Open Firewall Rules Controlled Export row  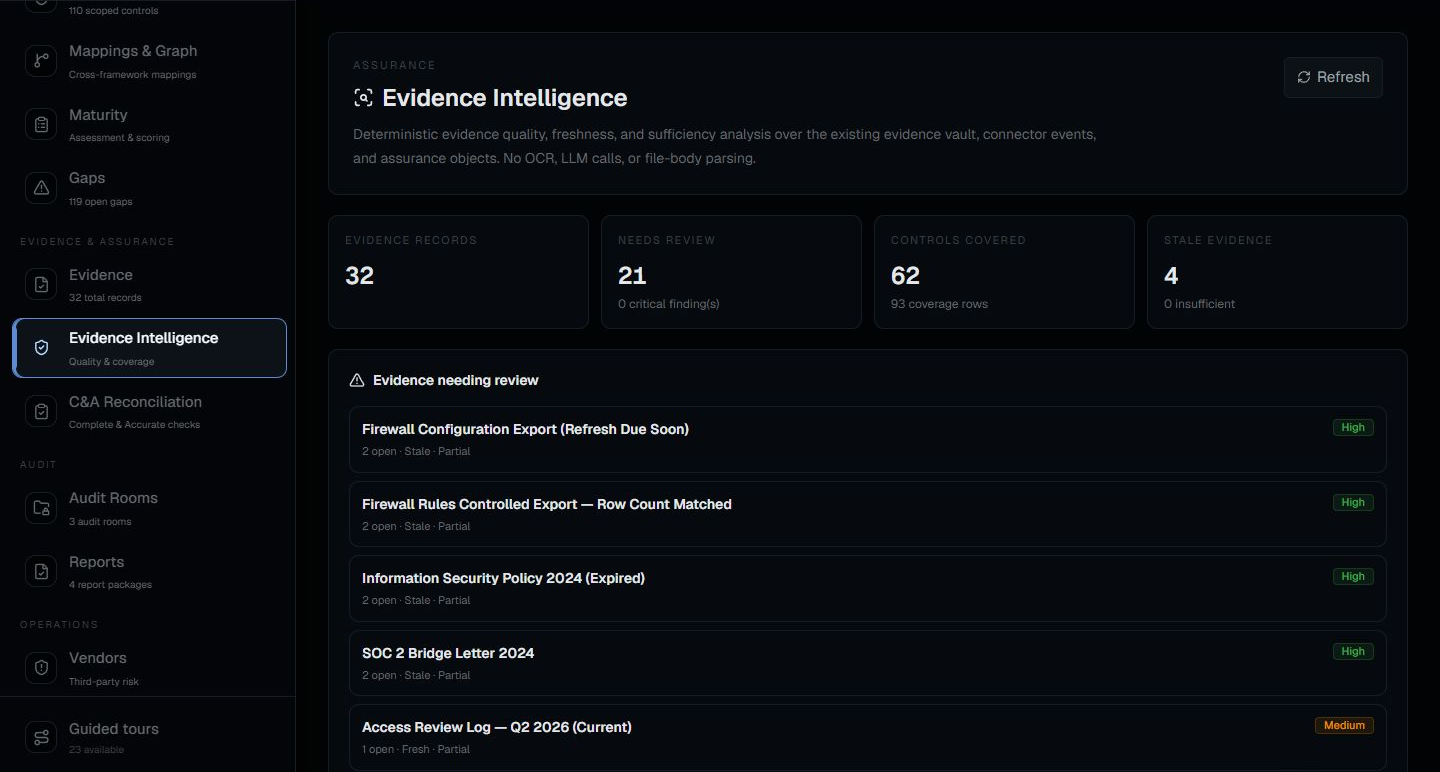pos(867,514)
